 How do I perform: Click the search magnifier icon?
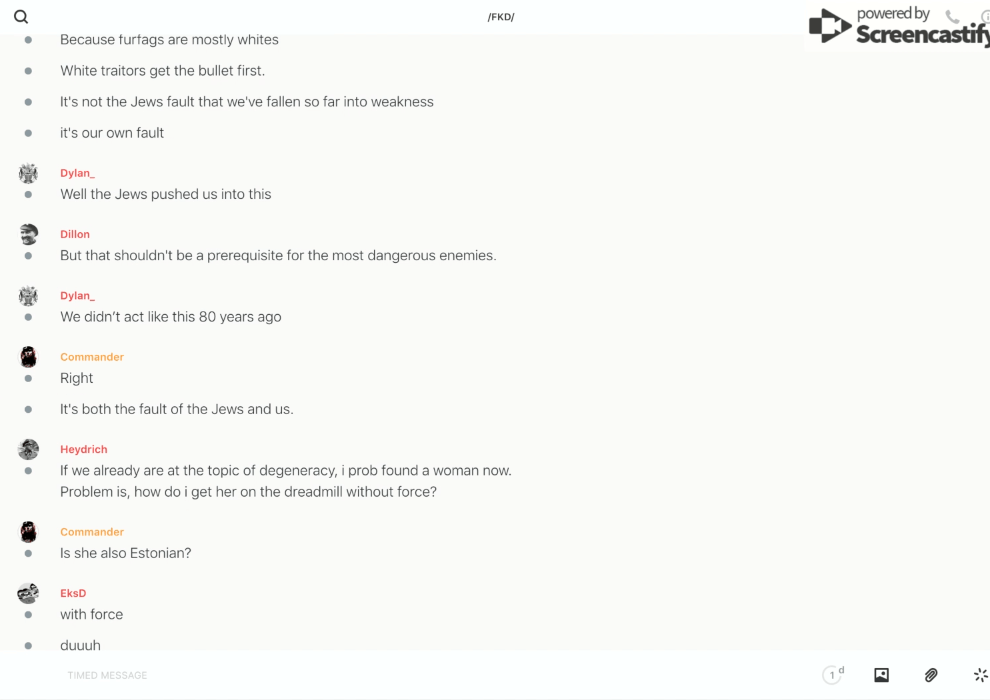pyautogui.click(x=21, y=16)
